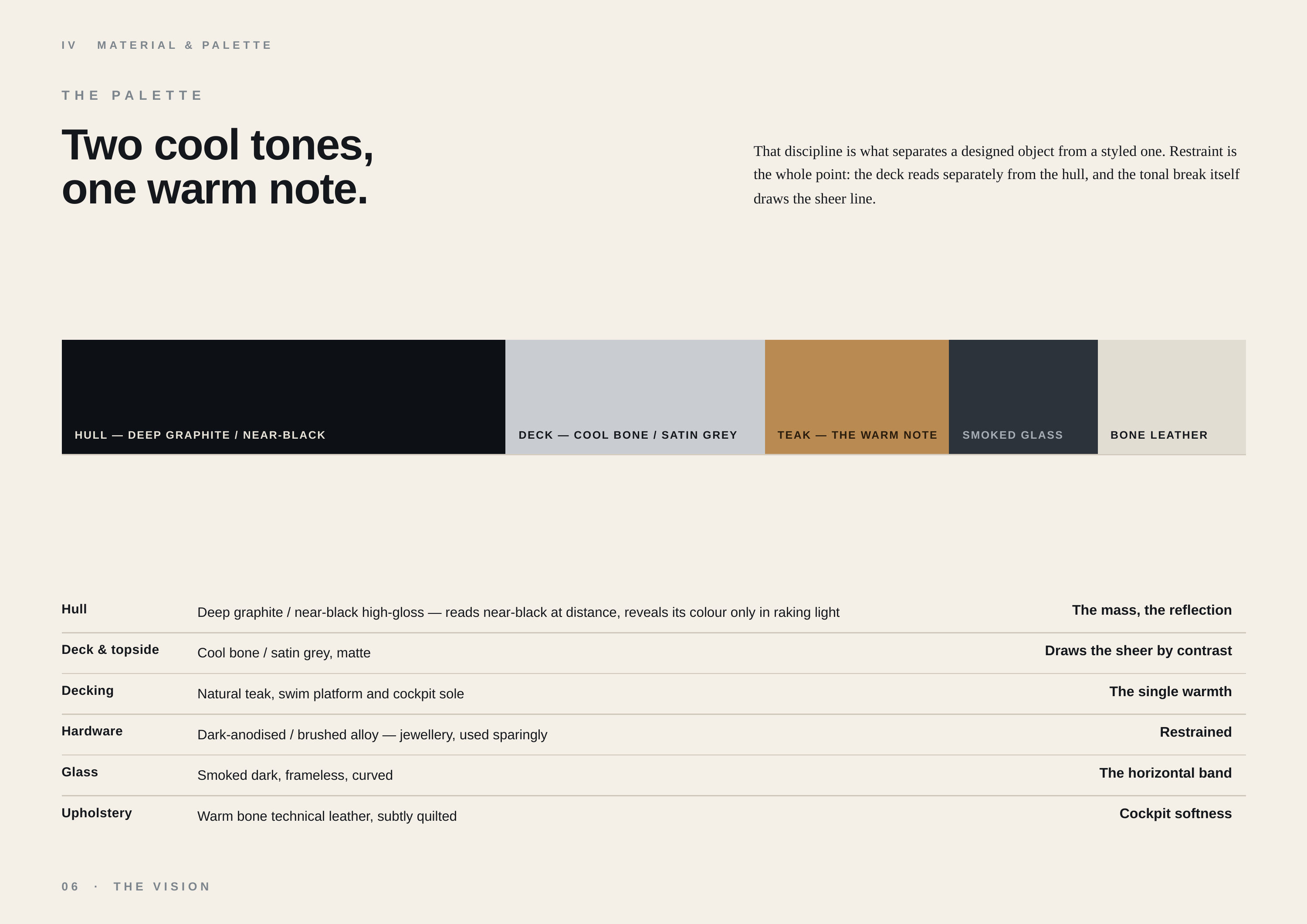
Task: Click 'The Palette' subtitle text
Action: (x=132, y=95)
